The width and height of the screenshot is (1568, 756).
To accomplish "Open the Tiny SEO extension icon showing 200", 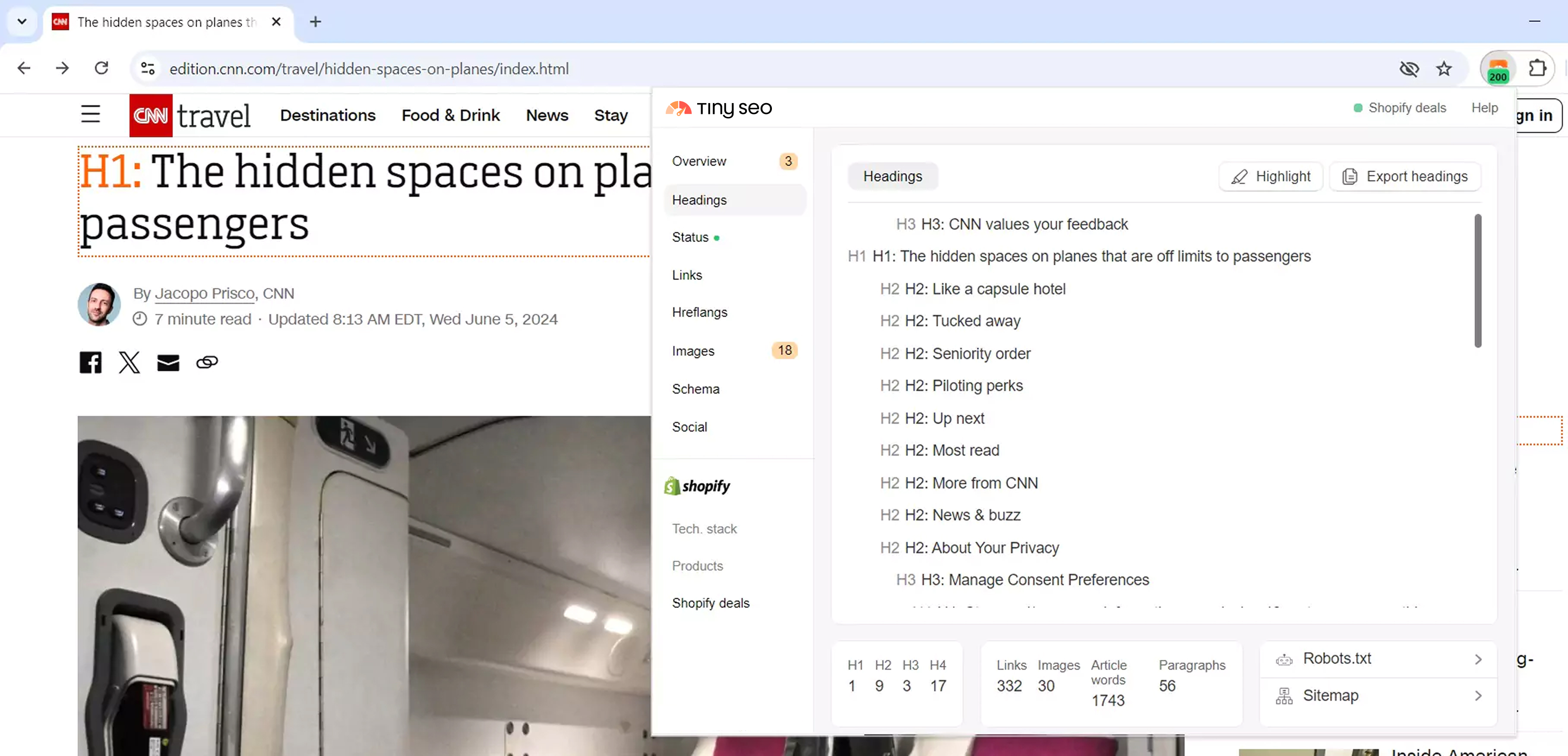I will click(x=1498, y=69).
